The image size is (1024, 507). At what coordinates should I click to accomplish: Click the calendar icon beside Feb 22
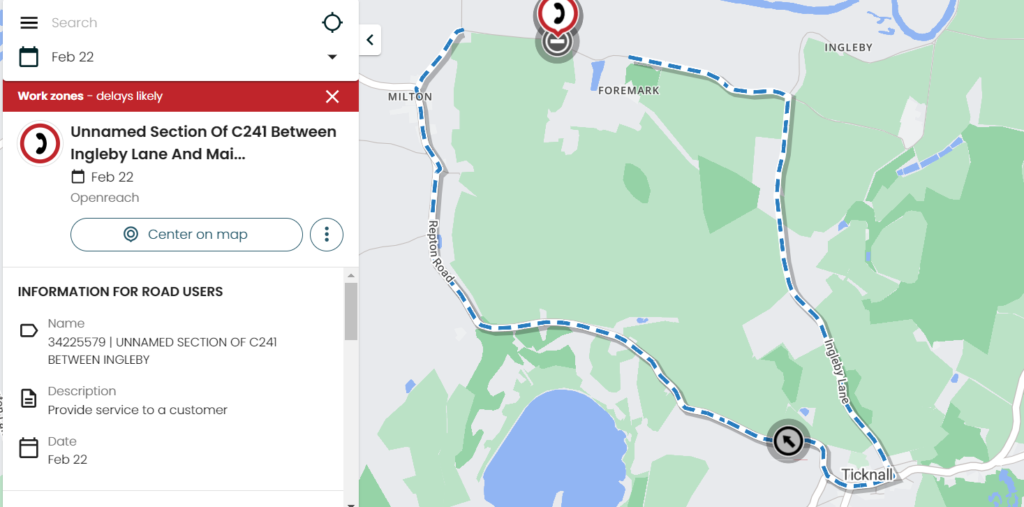29,57
